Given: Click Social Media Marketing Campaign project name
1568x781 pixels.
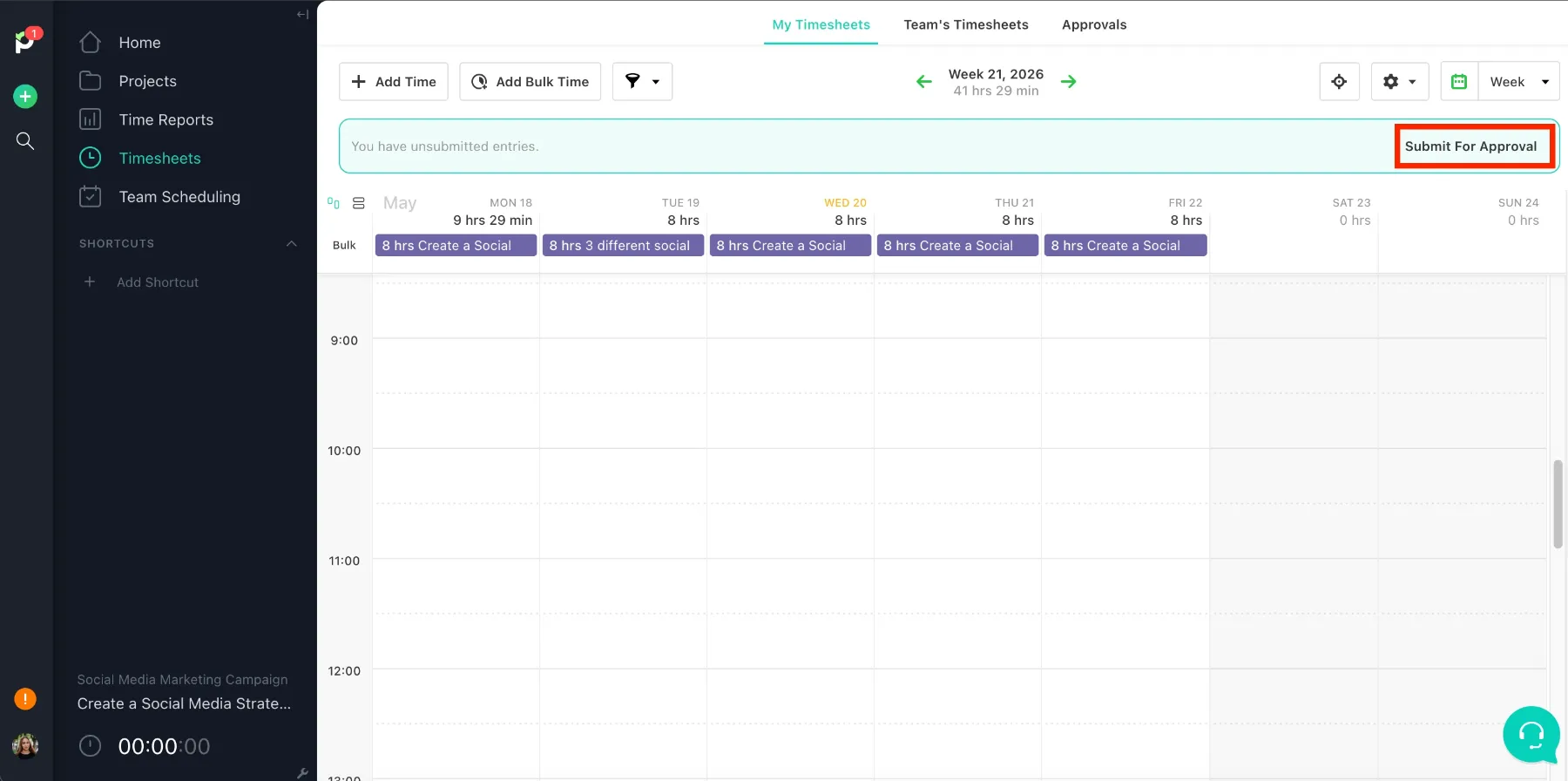Looking at the screenshot, I should (182, 680).
